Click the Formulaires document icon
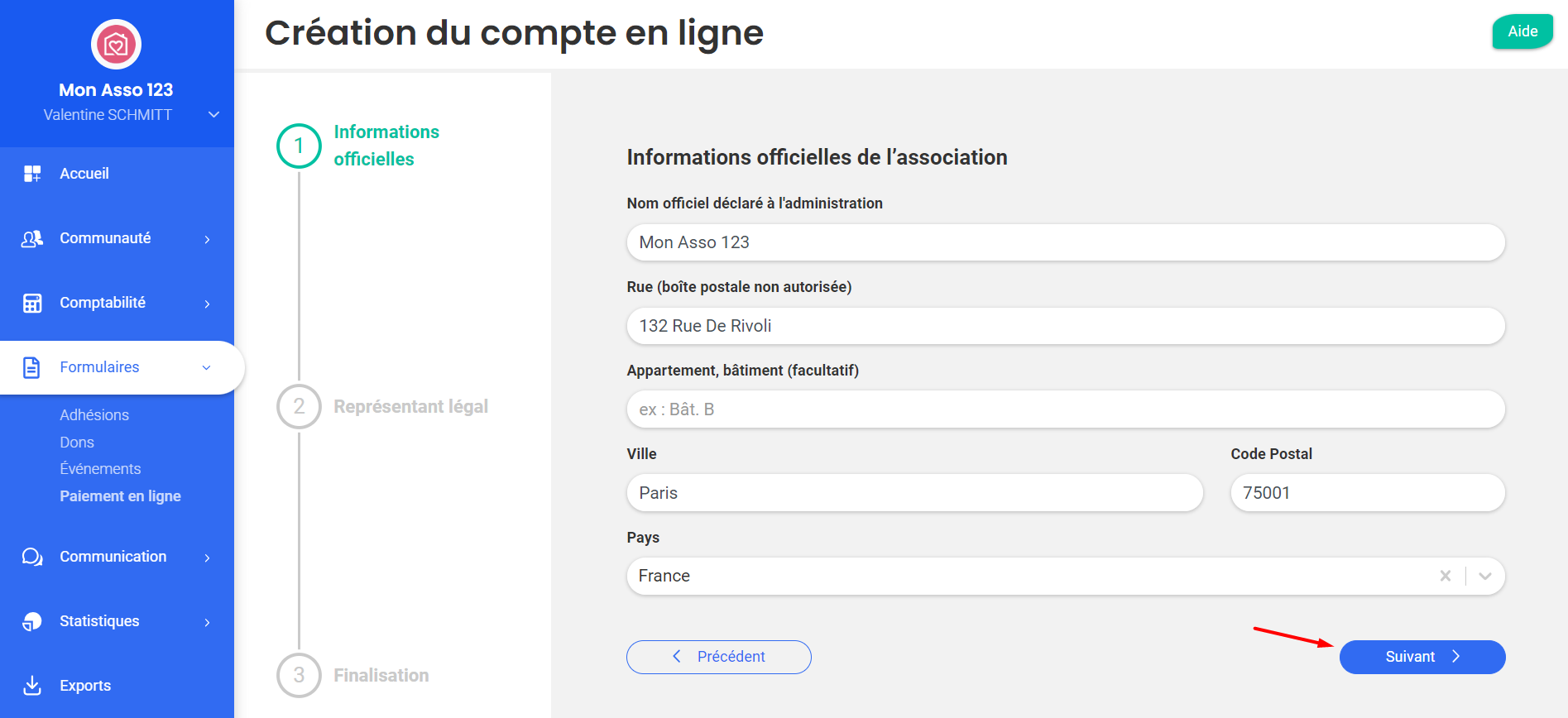Screen dimensions: 1568x718 pos(32,367)
